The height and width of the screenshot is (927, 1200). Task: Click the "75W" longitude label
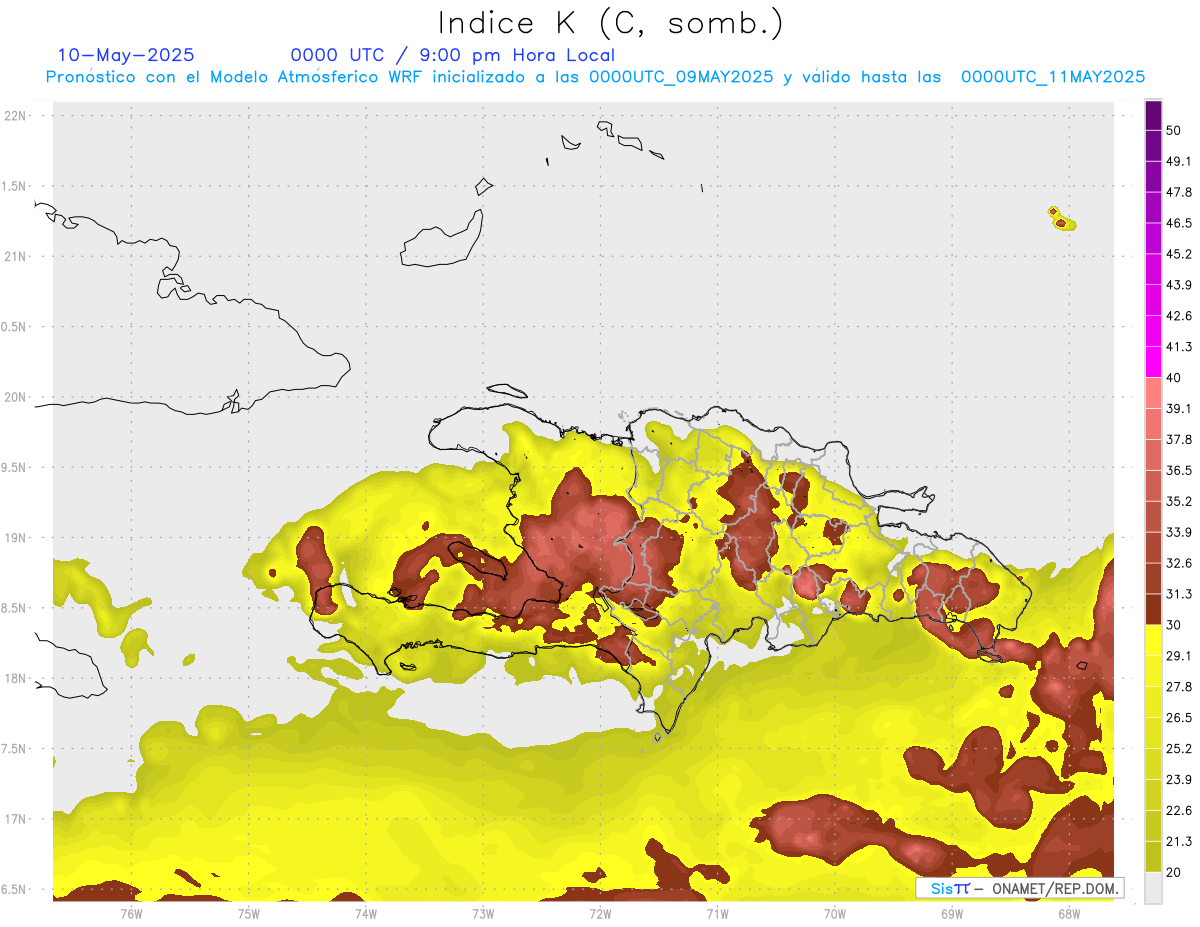coord(249,913)
